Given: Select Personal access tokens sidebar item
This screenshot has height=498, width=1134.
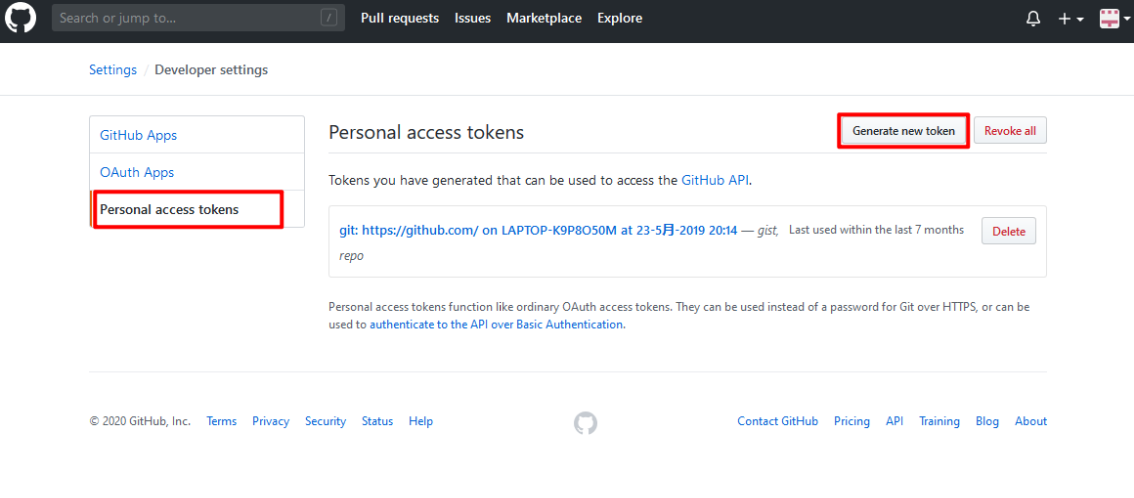Looking at the screenshot, I should 170,209.
